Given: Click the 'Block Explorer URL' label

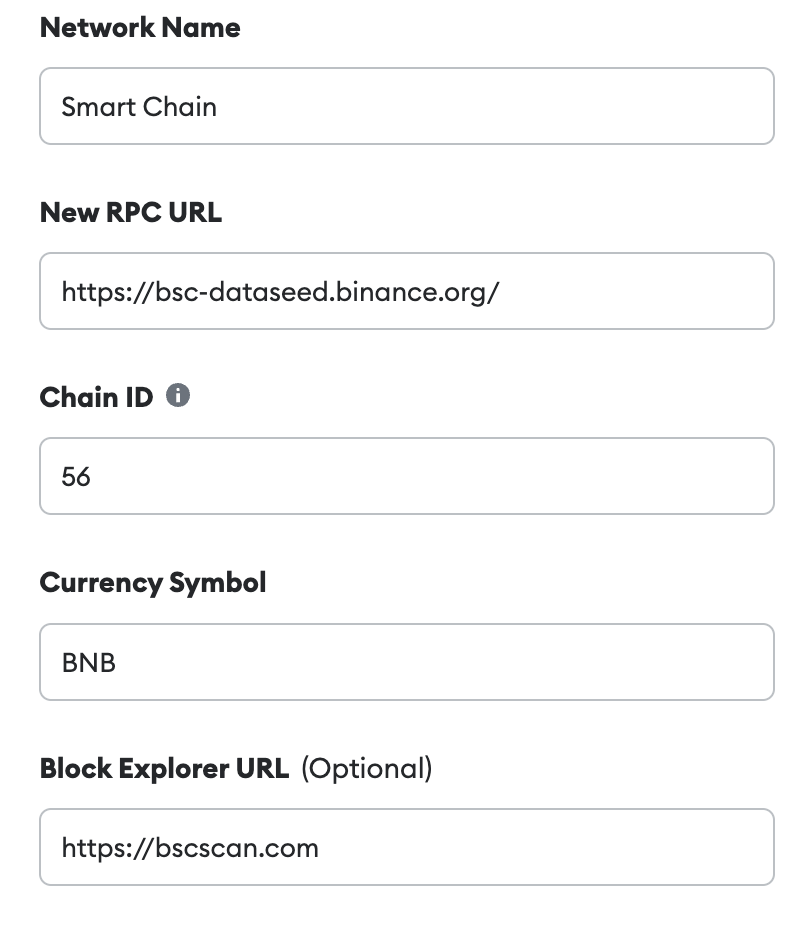Looking at the screenshot, I should tap(165, 768).
